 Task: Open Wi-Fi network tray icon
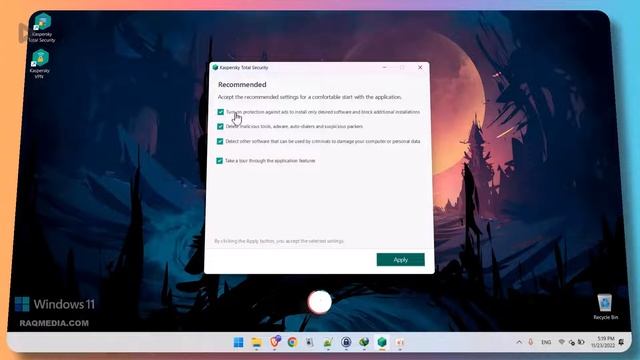tap(562, 342)
